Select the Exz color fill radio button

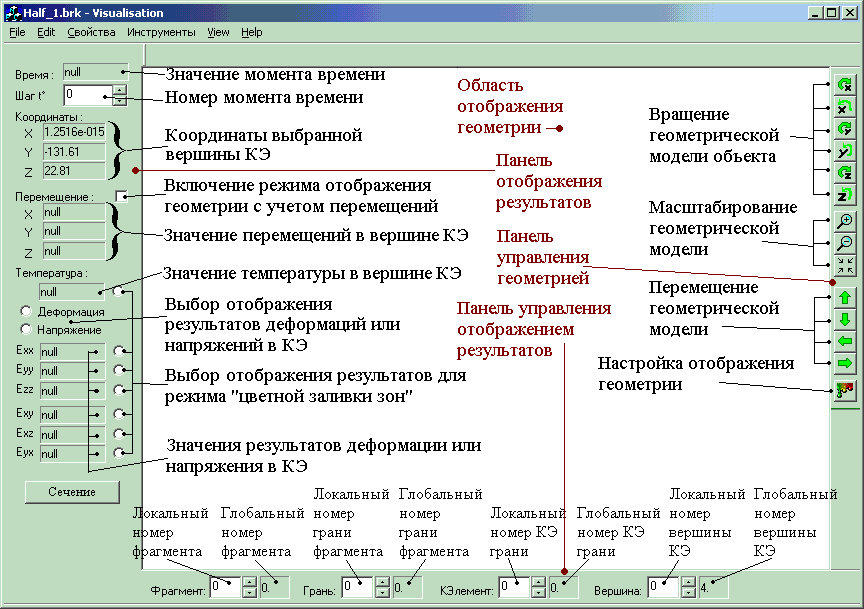click(118, 433)
